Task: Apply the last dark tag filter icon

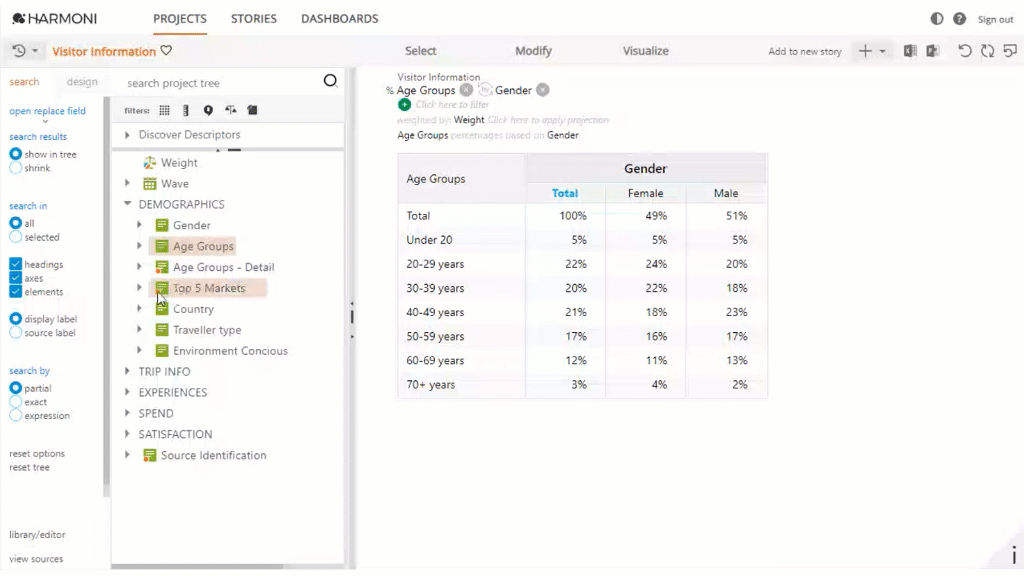Action: (x=252, y=110)
